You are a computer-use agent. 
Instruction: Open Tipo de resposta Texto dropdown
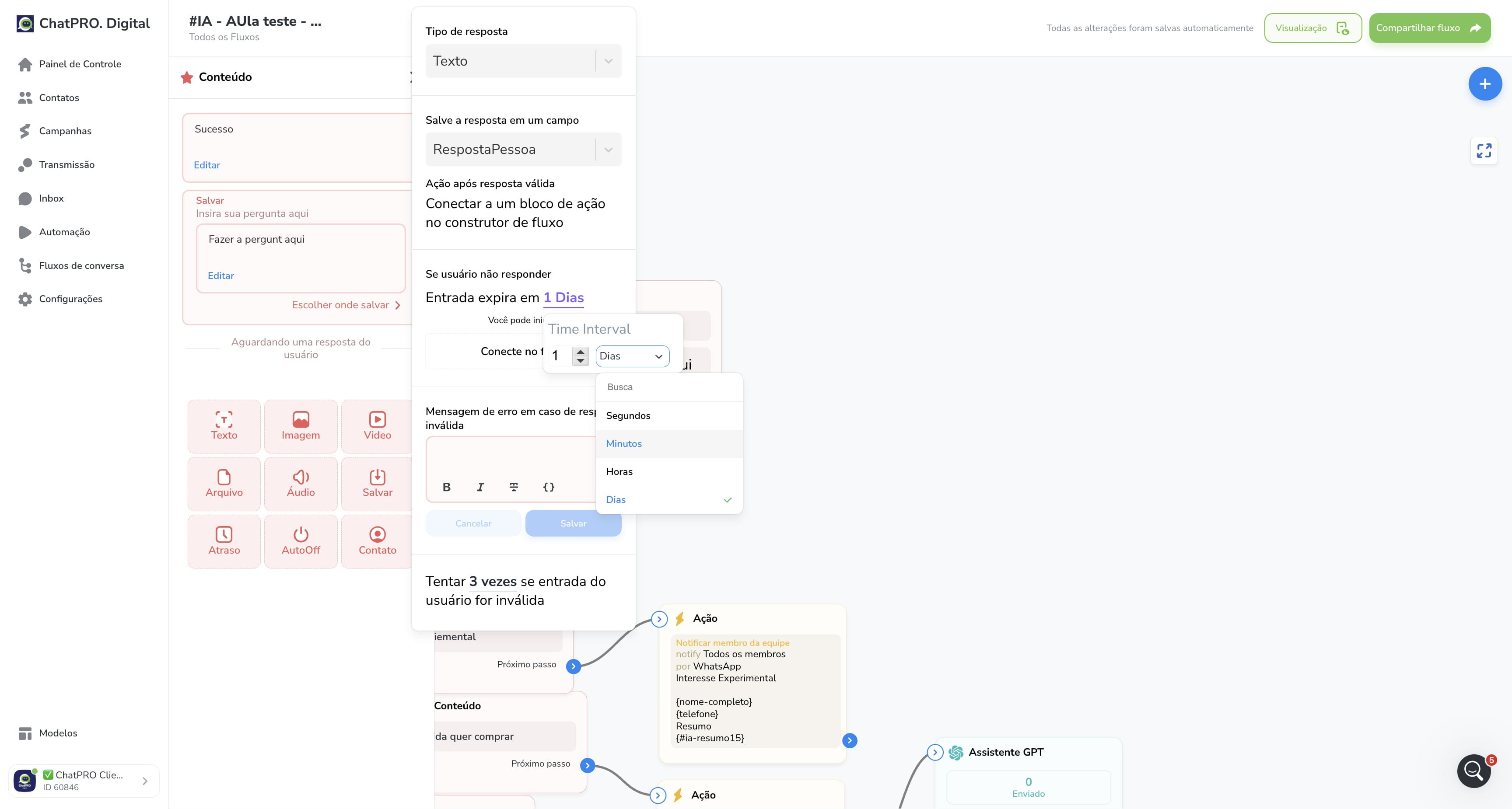point(524,61)
